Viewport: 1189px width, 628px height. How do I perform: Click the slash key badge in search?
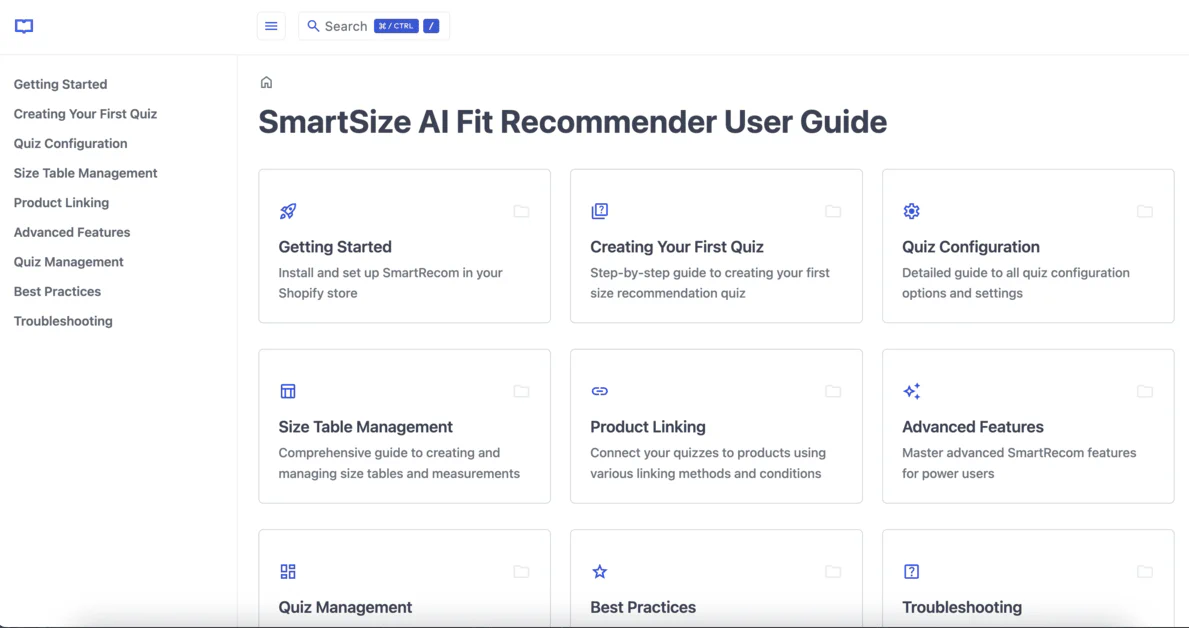coord(431,26)
